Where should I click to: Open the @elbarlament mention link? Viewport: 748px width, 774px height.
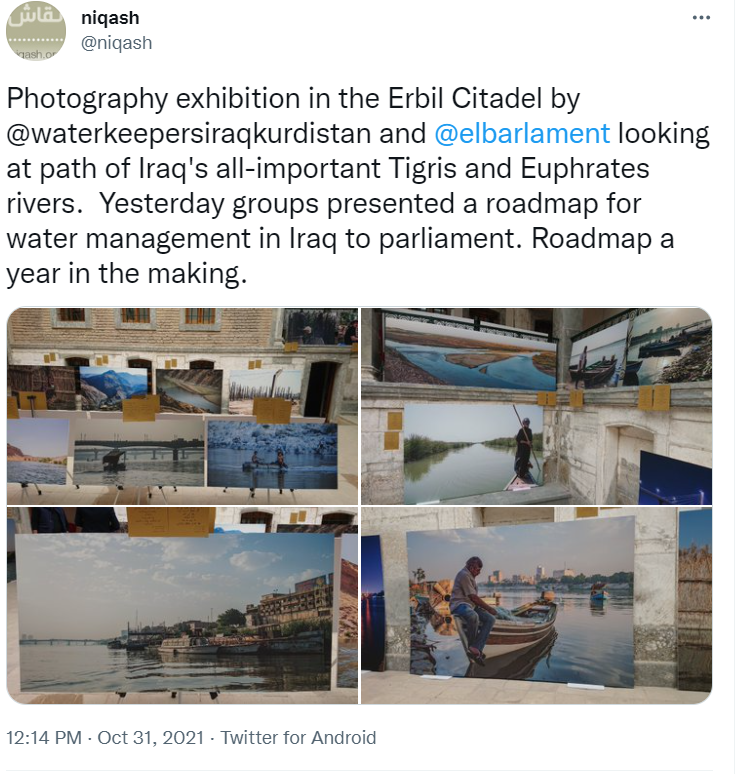[x=523, y=133]
